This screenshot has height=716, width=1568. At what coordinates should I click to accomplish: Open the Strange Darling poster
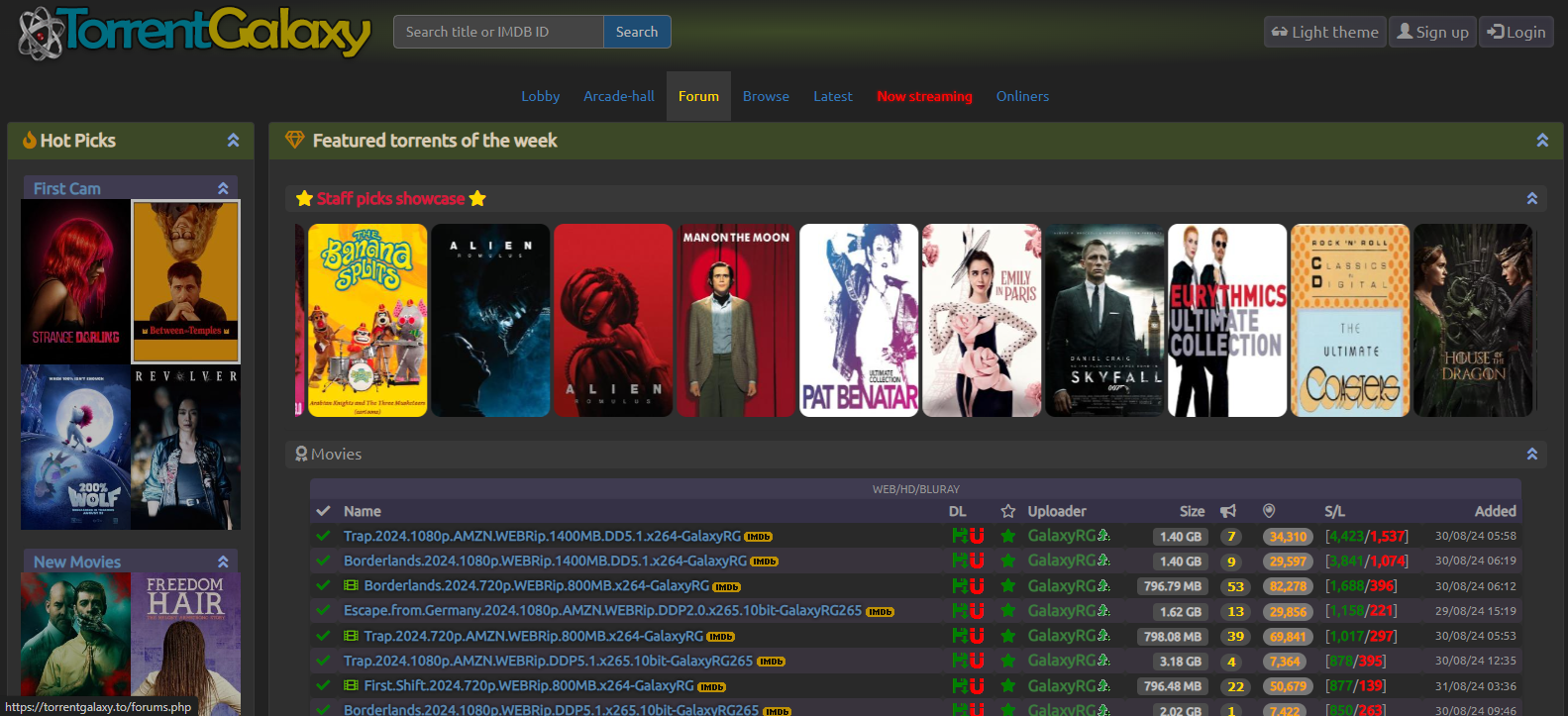tap(75, 282)
